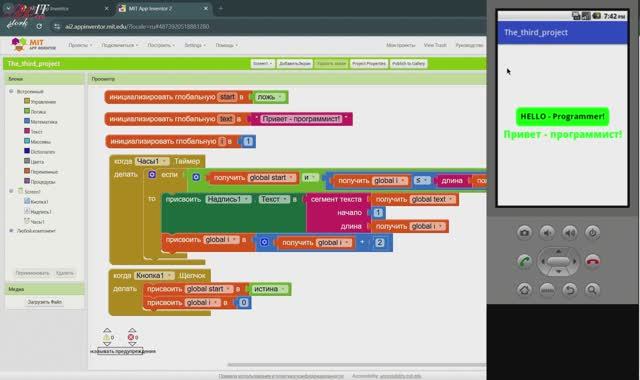Click the Добавить Экран button

[295, 64]
